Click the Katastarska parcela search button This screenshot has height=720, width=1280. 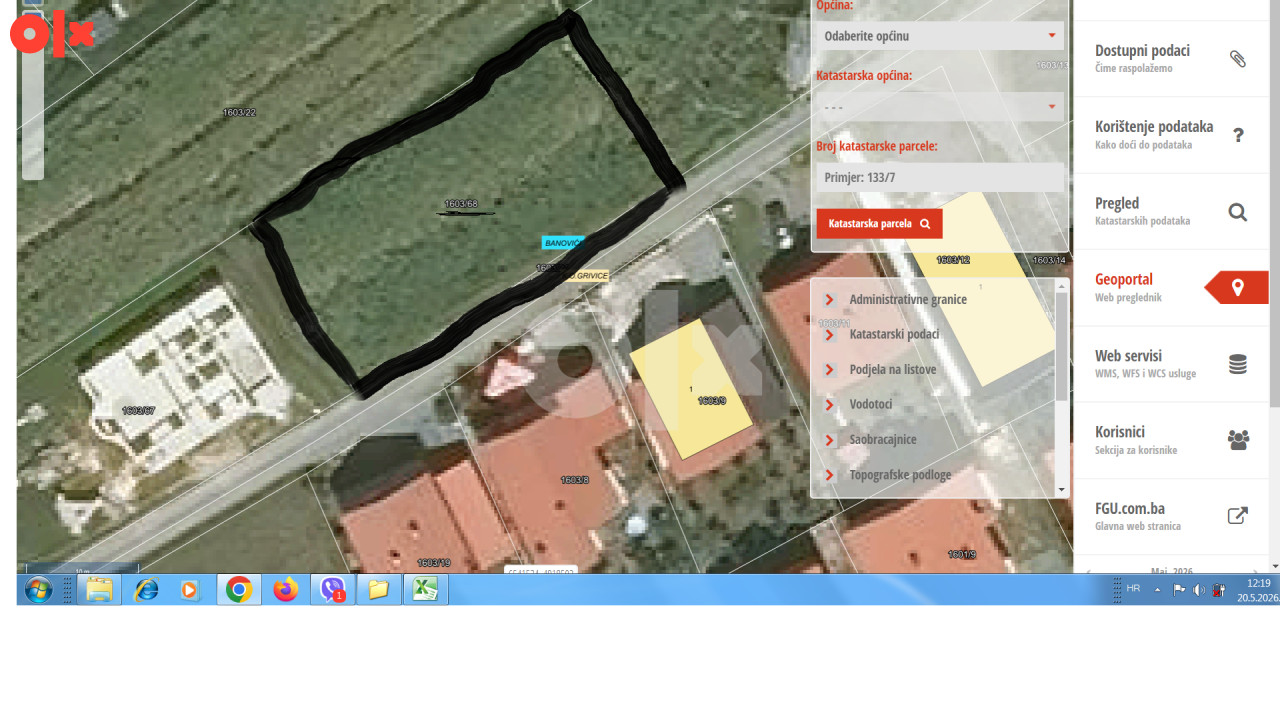(x=879, y=223)
